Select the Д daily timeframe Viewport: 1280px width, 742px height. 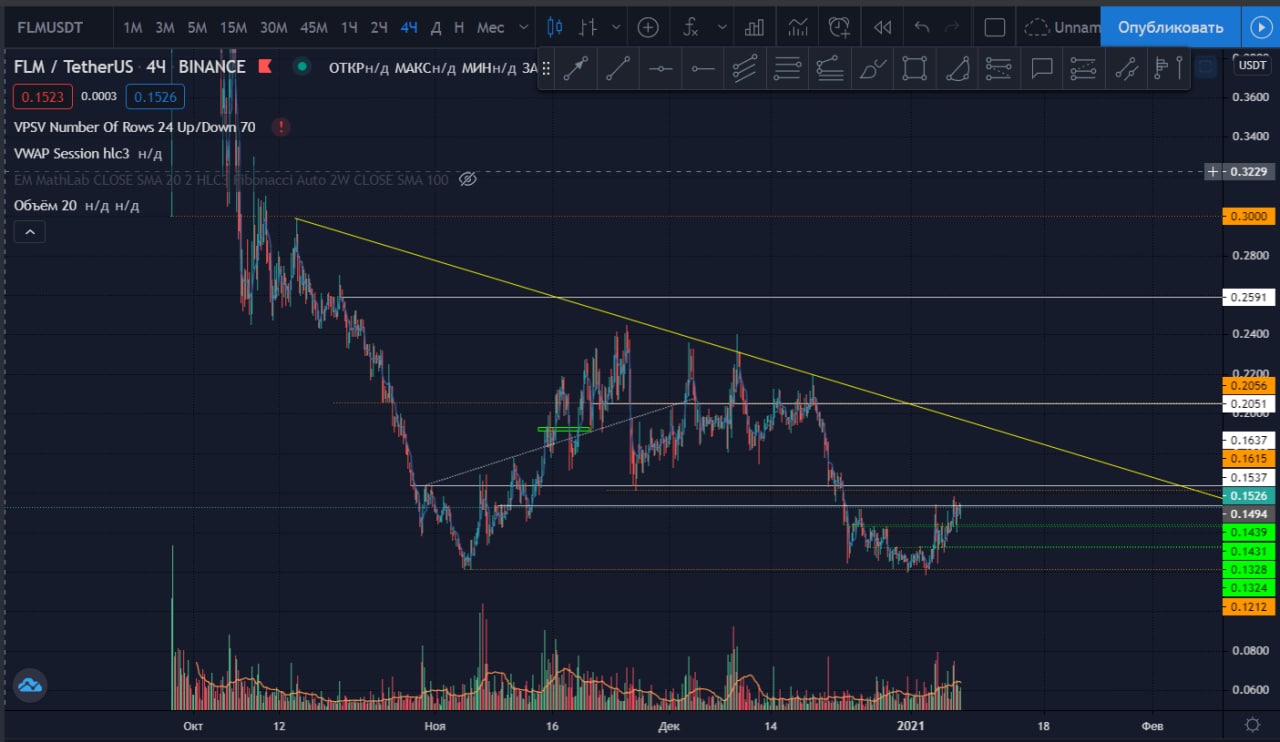pyautogui.click(x=436, y=27)
